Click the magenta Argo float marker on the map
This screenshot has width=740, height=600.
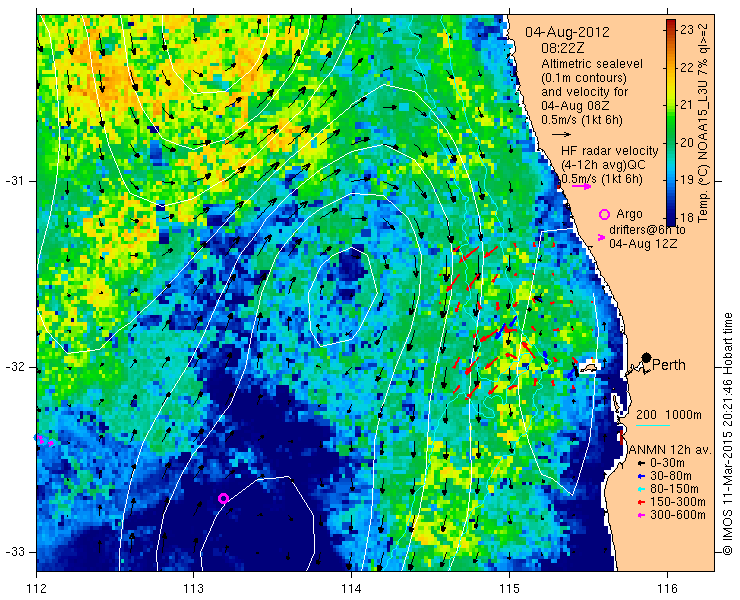click(224, 498)
